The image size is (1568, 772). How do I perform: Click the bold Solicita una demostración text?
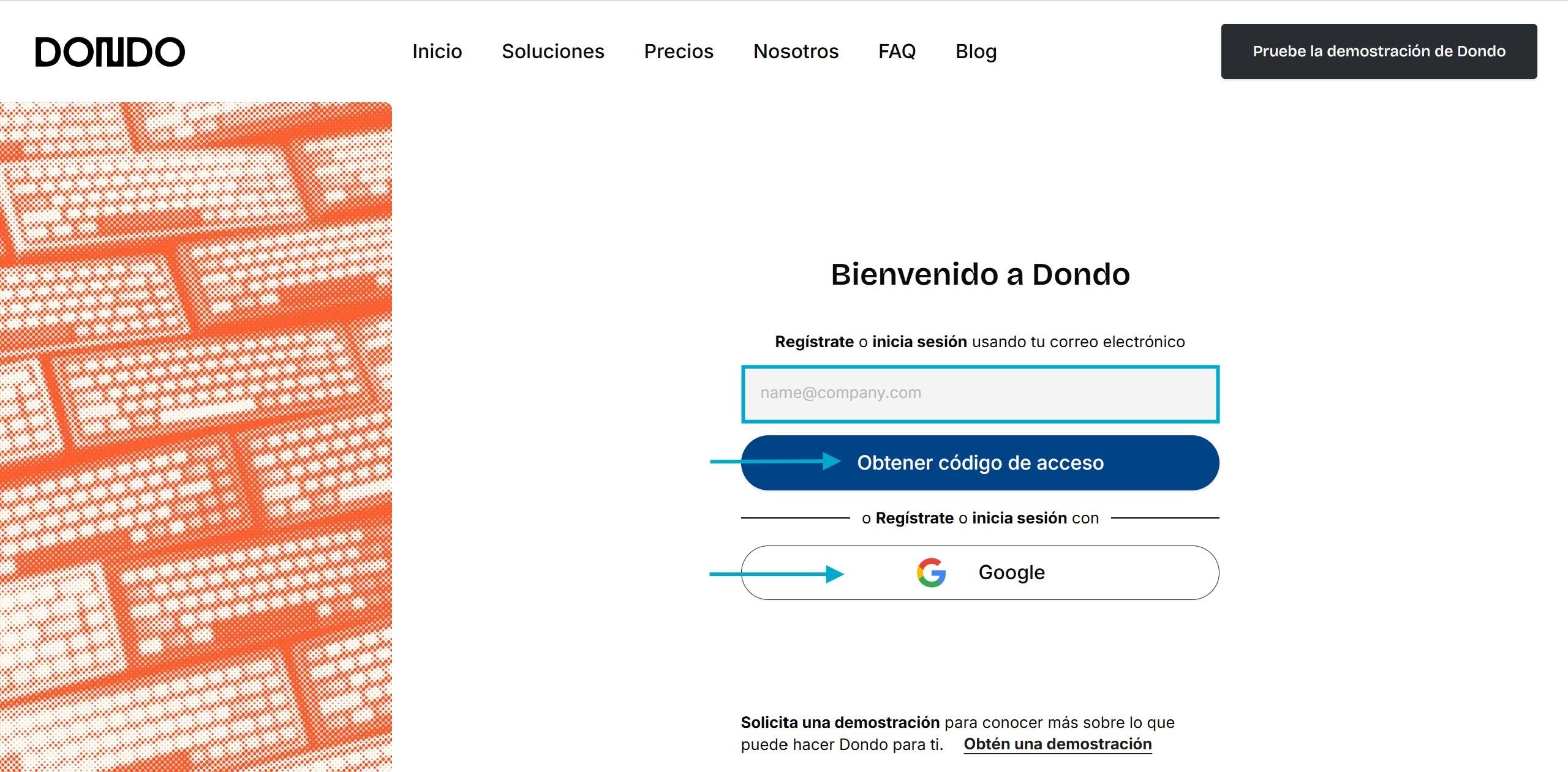pos(840,722)
